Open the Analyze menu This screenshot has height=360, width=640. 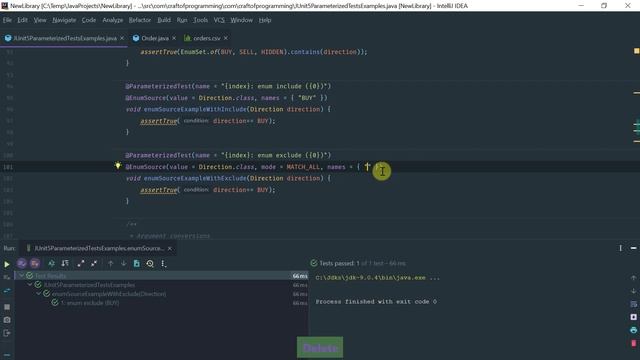tap(113, 20)
